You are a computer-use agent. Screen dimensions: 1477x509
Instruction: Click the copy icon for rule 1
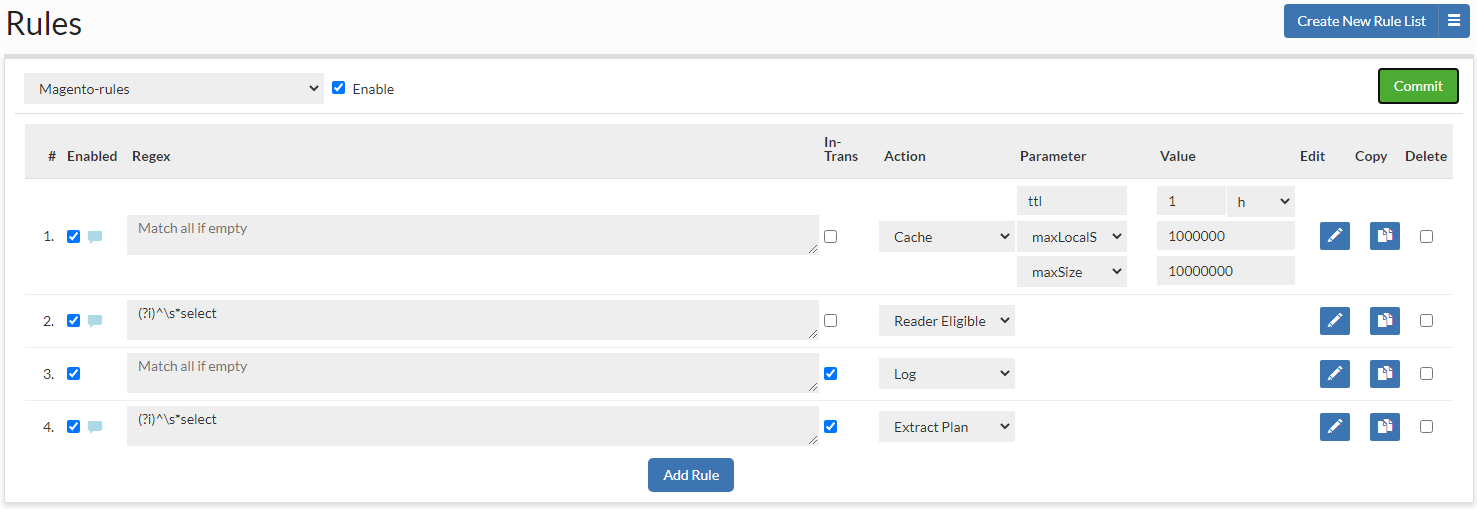click(x=1384, y=236)
